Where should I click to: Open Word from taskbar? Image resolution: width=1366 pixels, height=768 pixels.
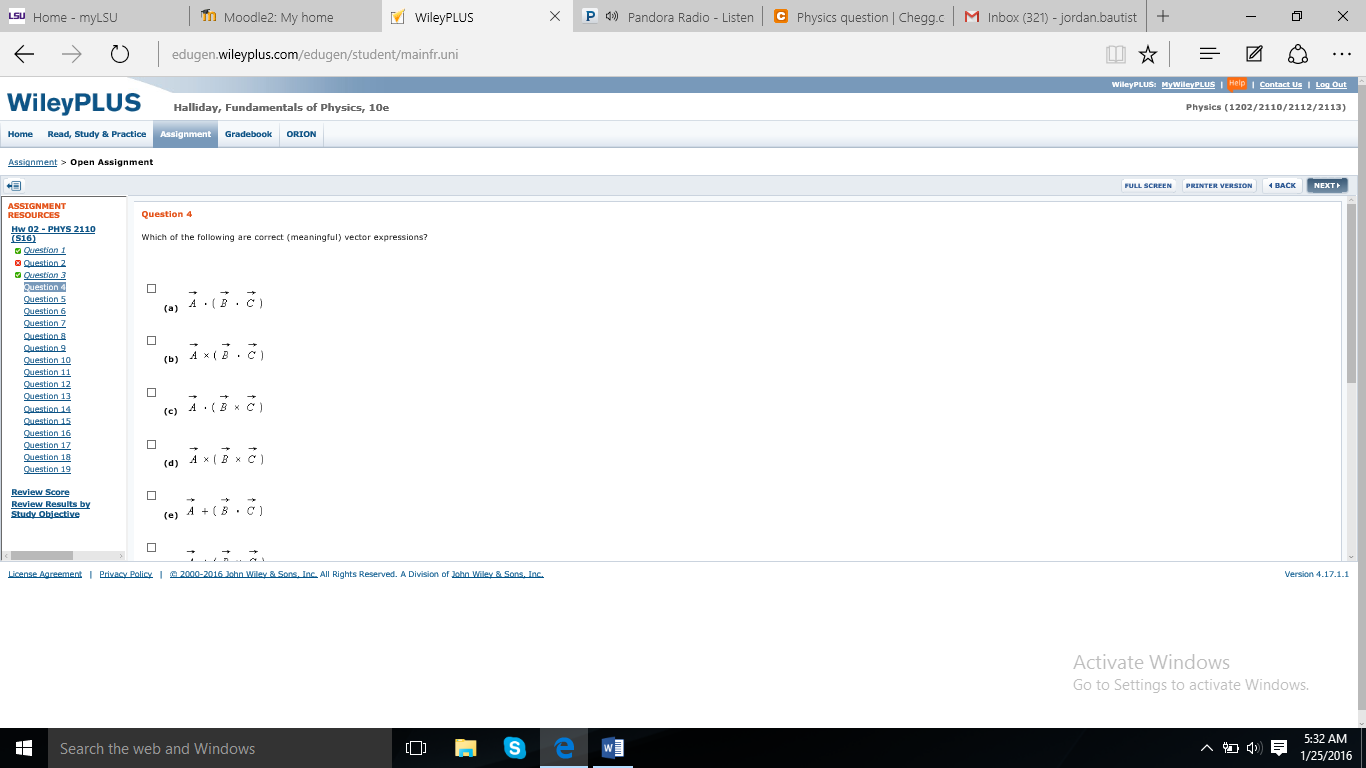[613, 748]
